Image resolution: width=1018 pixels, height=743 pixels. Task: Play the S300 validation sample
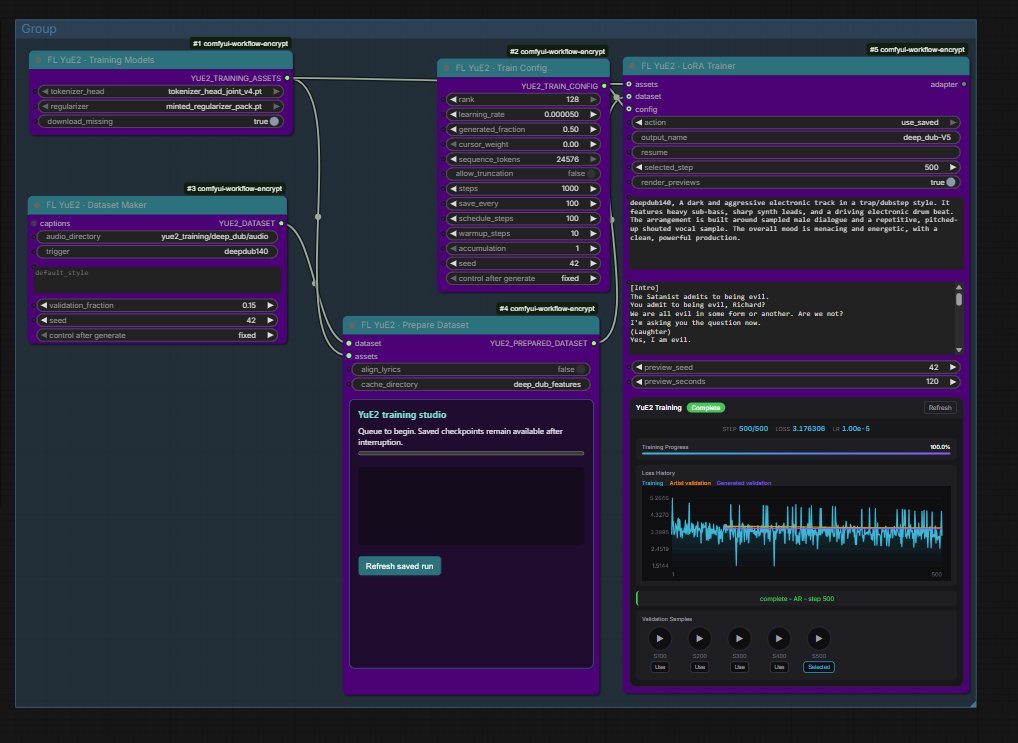pos(739,638)
